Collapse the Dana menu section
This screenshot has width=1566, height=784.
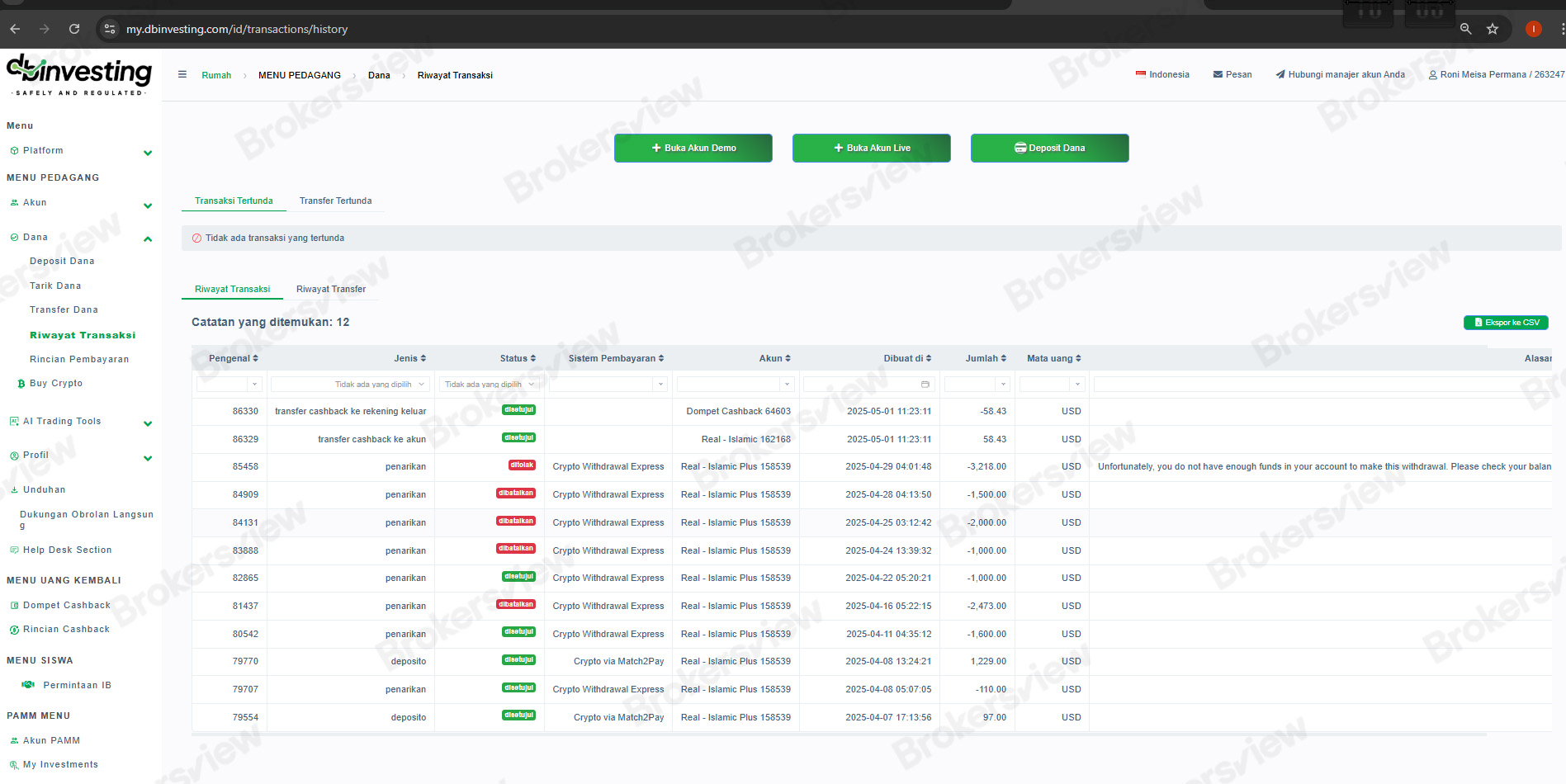[x=148, y=239]
